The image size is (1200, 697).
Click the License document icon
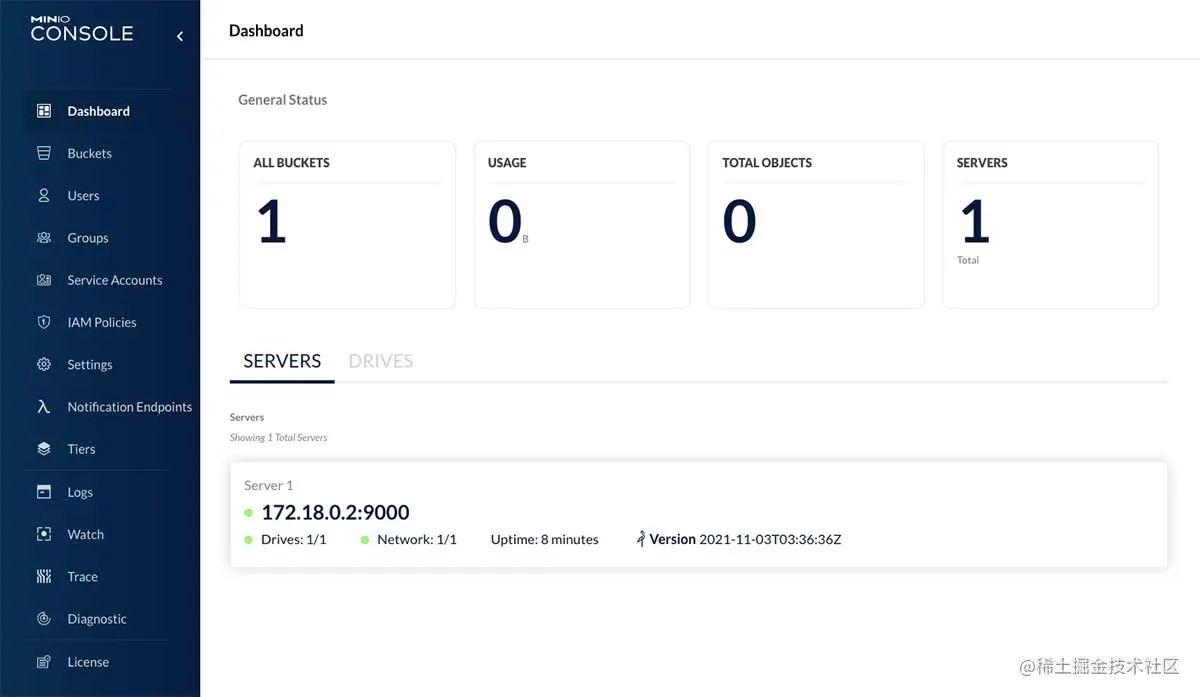43,662
